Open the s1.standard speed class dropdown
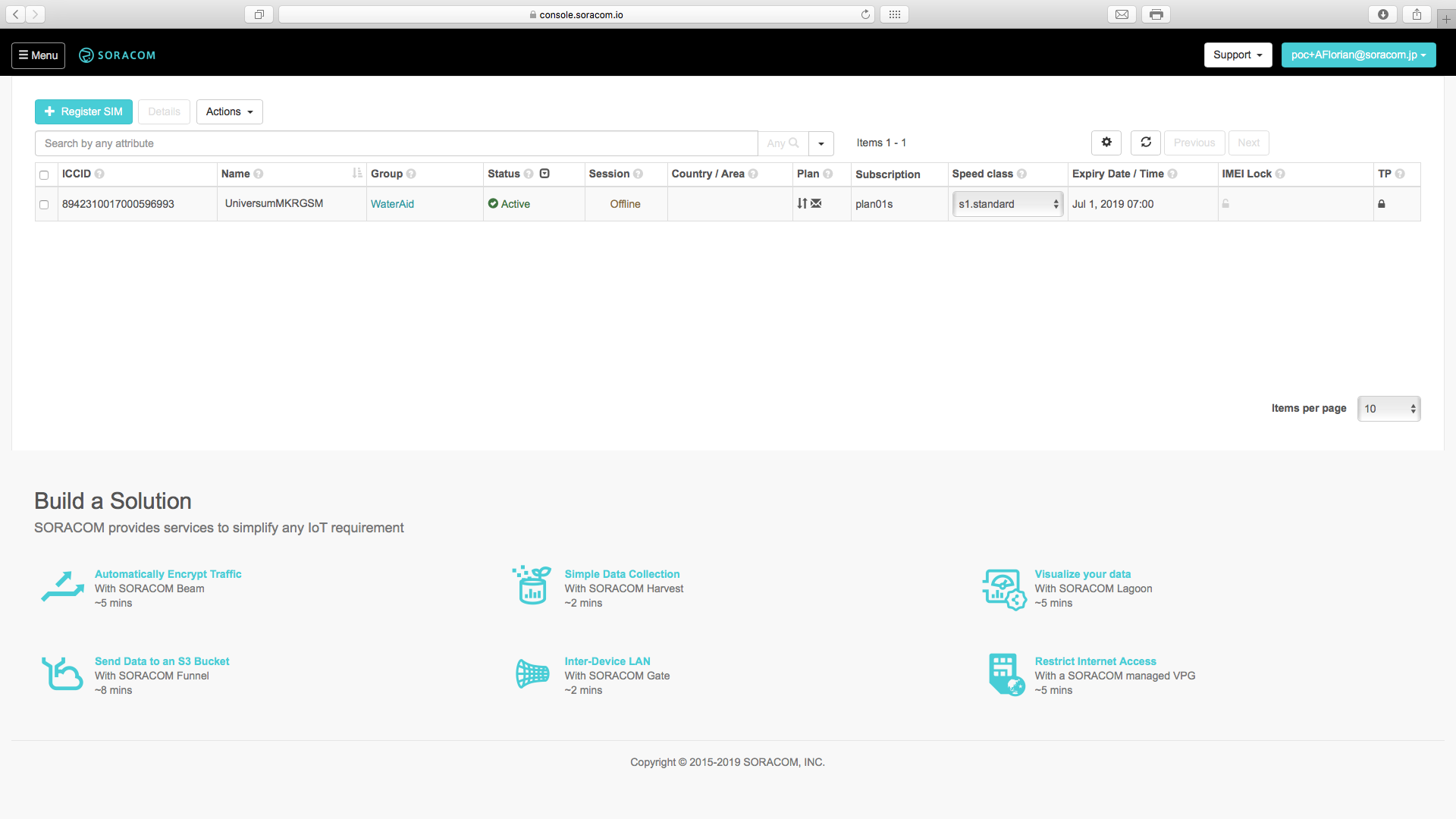This screenshot has height=819, width=1456. coord(1008,204)
